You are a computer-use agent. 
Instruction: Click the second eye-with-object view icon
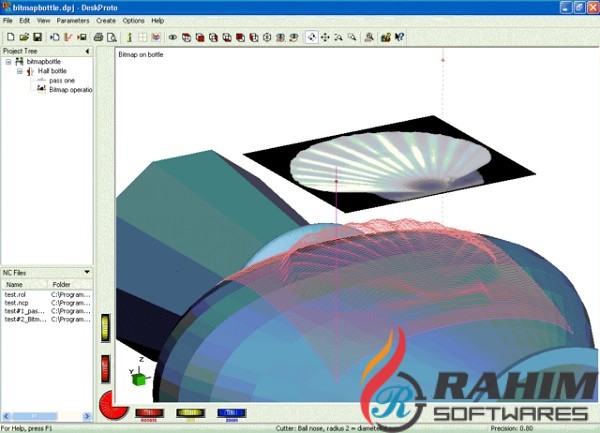(294, 37)
